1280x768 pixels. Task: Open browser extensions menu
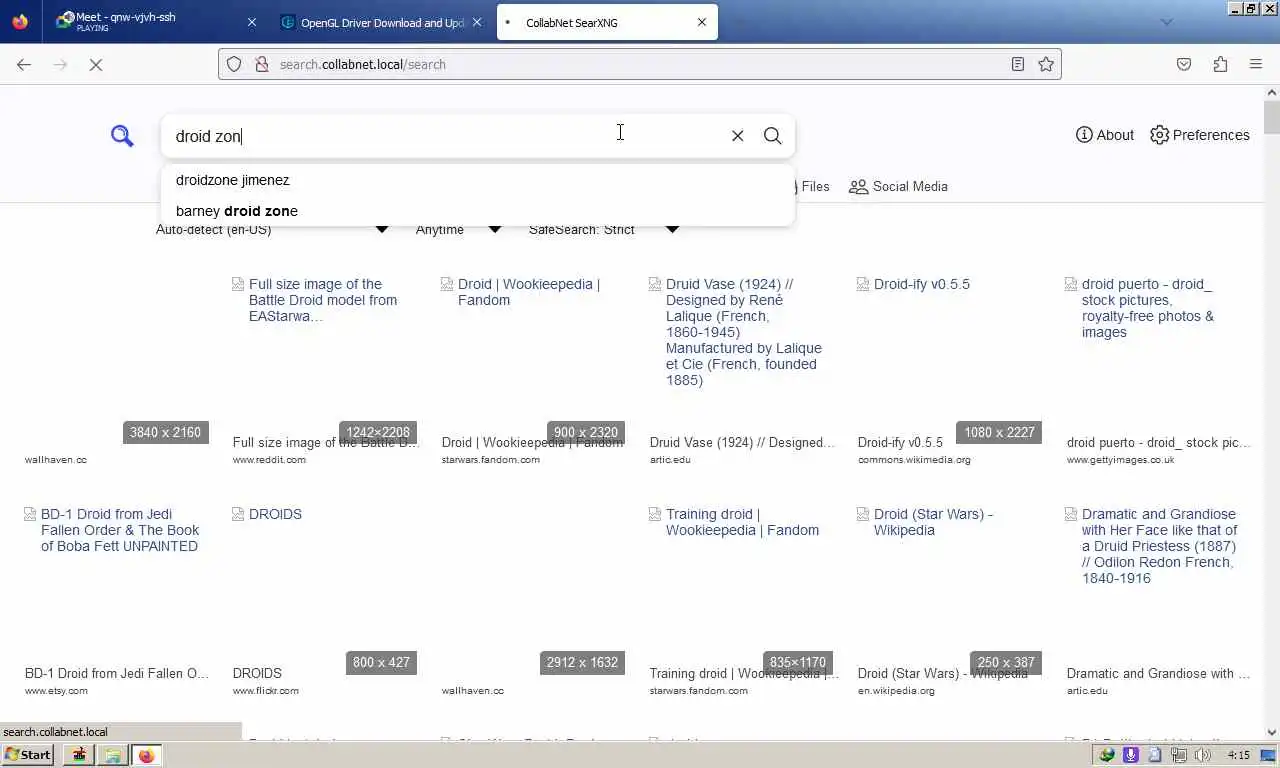(1220, 64)
